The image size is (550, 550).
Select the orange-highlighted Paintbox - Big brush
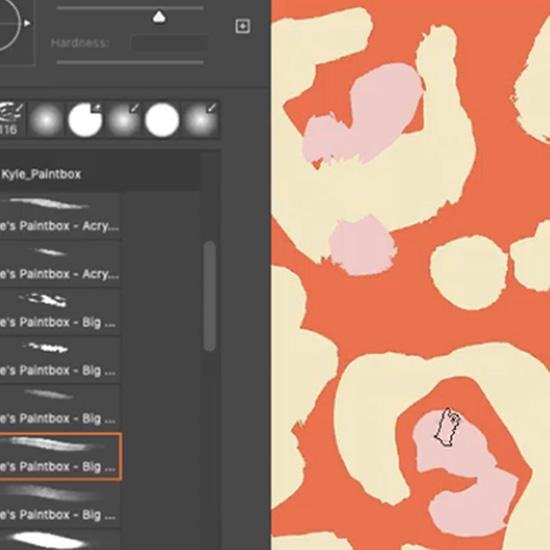(x=60, y=456)
